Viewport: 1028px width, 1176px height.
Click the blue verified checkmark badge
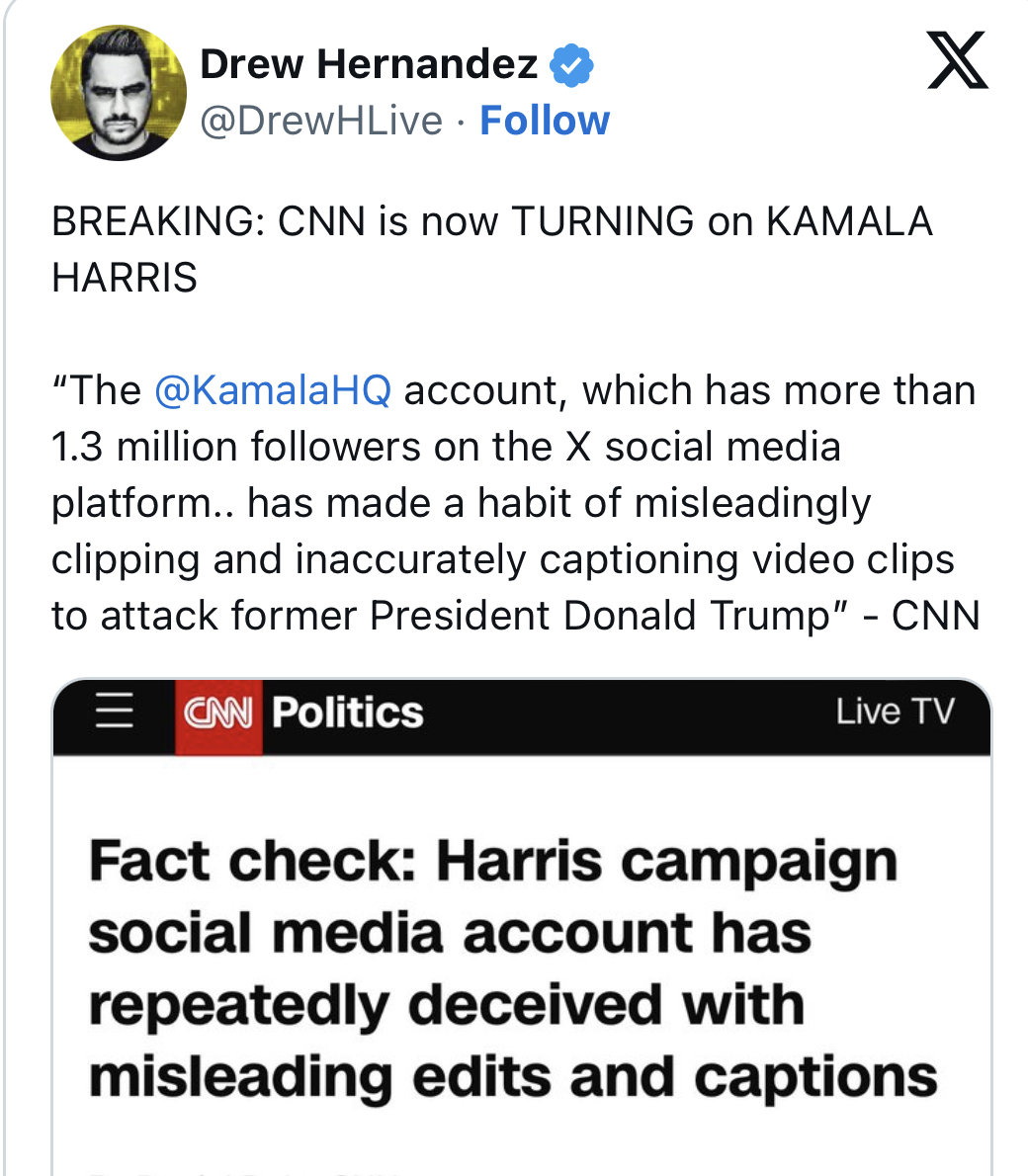click(570, 65)
